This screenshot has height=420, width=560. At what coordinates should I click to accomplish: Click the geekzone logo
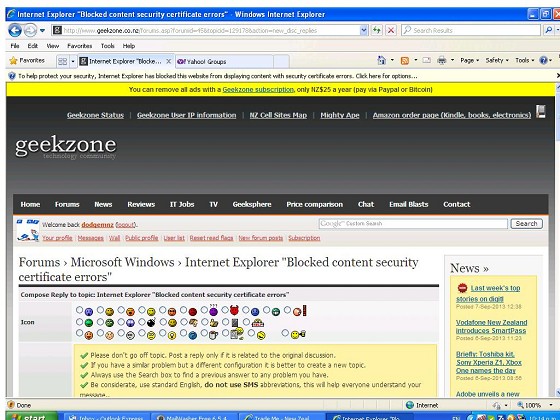click(x=66, y=147)
